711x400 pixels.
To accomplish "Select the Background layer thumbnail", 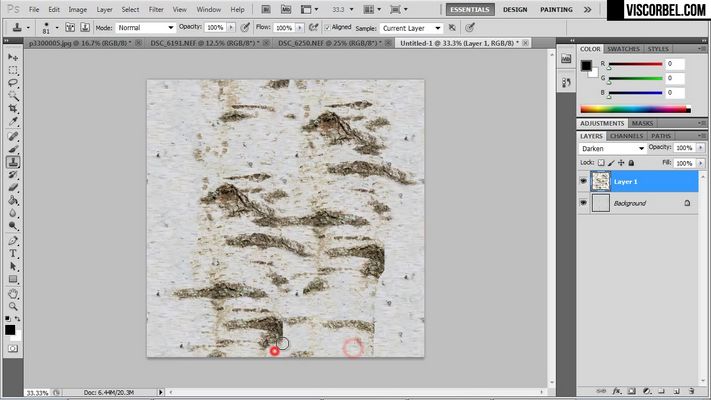I will (601, 203).
